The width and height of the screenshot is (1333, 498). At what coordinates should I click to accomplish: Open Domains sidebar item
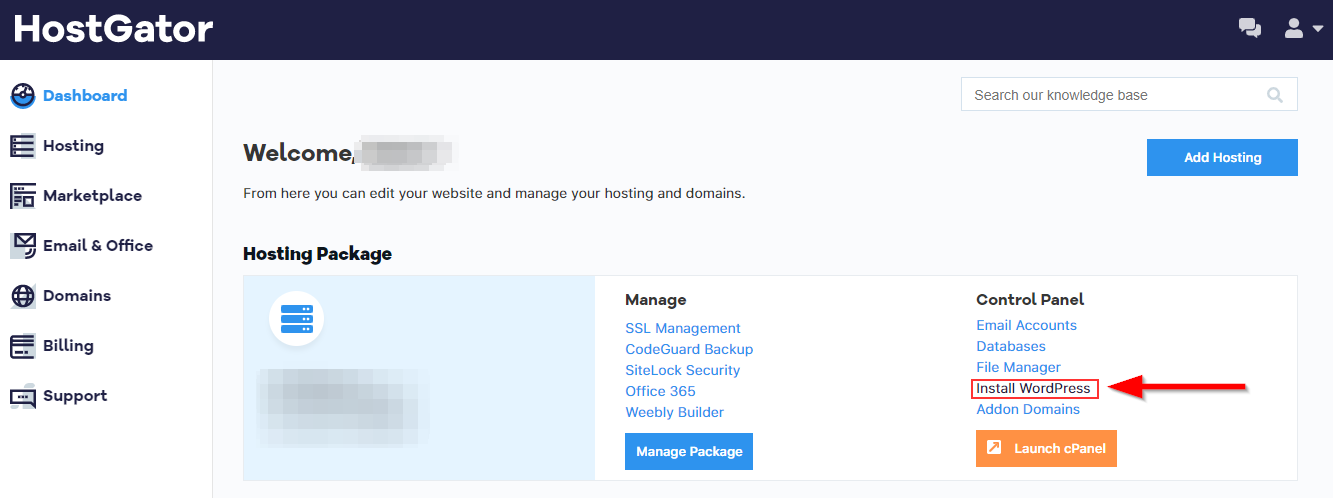[77, 296]
